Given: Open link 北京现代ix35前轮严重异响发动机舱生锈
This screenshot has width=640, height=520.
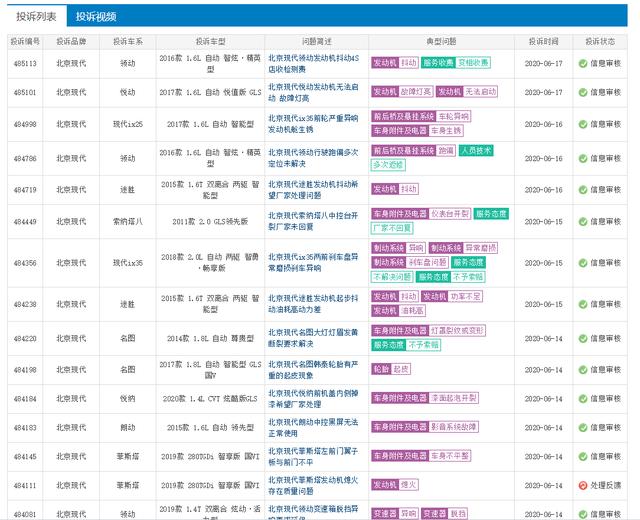Looking at the screenshot, I should coord(313,124).
